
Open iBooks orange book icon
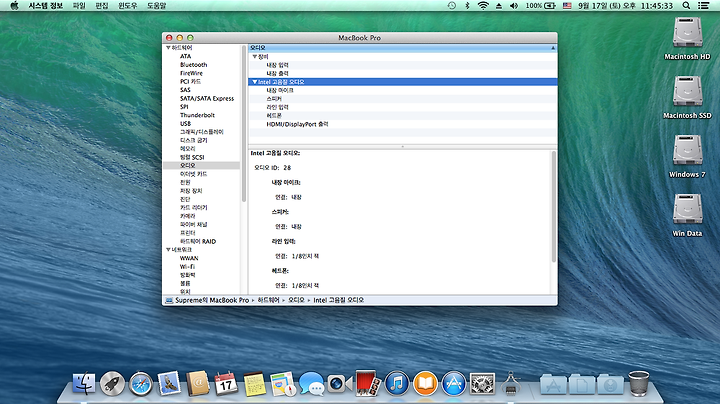425,384
